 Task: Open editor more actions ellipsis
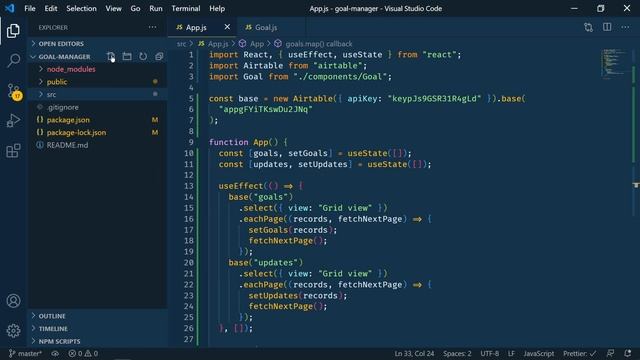click(625, 27)
